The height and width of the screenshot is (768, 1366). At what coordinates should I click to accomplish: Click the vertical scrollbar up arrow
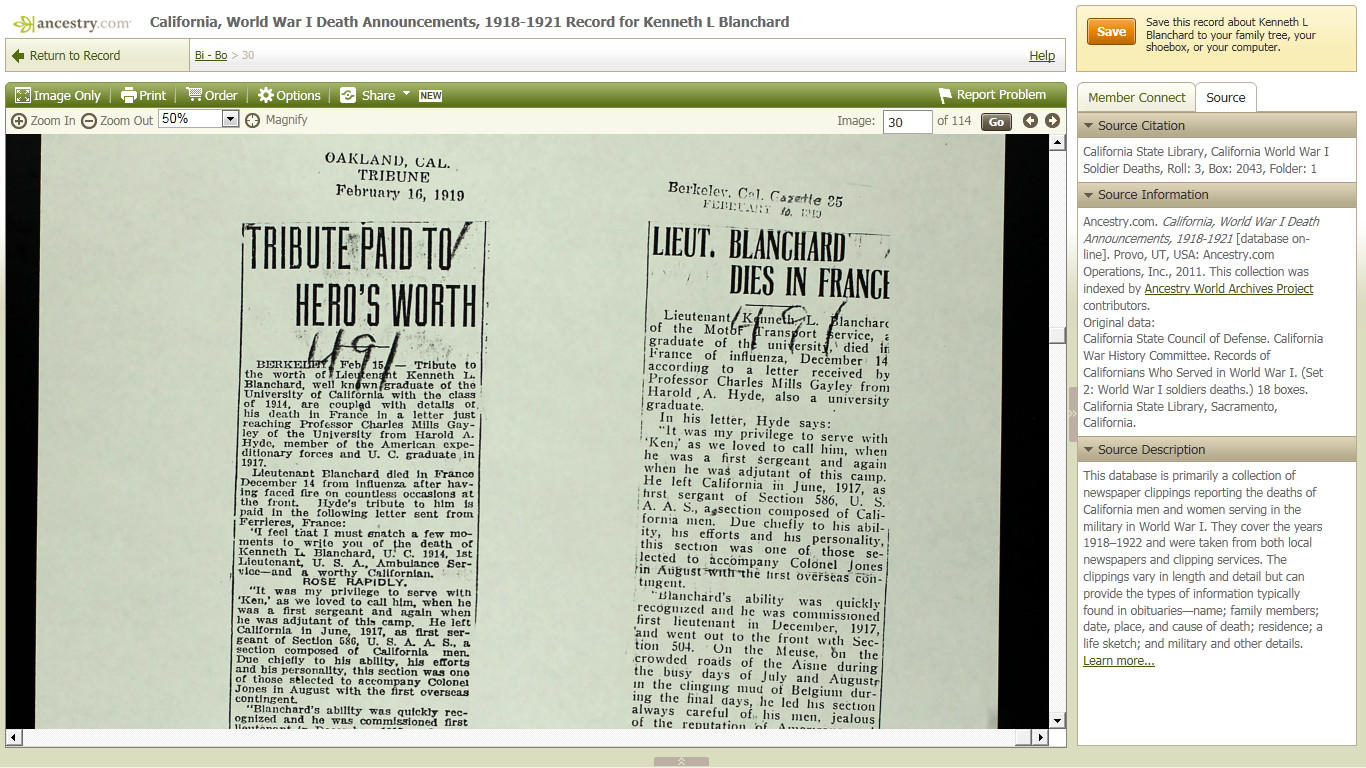(x=1057, y=142)
